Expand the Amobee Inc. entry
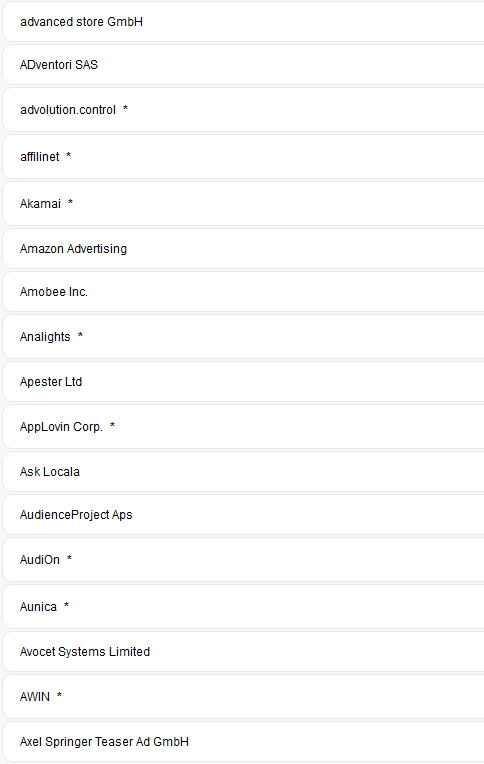The width and height of the screenshot is (484, 764). (244, 291)
